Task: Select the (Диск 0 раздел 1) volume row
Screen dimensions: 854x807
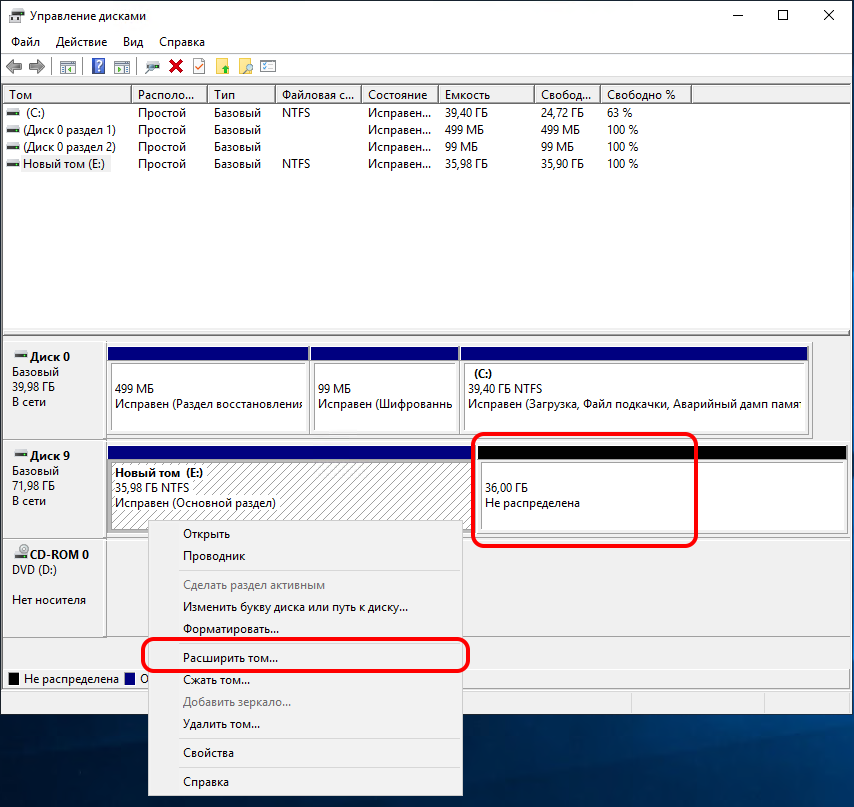Action: coord(69,130)
